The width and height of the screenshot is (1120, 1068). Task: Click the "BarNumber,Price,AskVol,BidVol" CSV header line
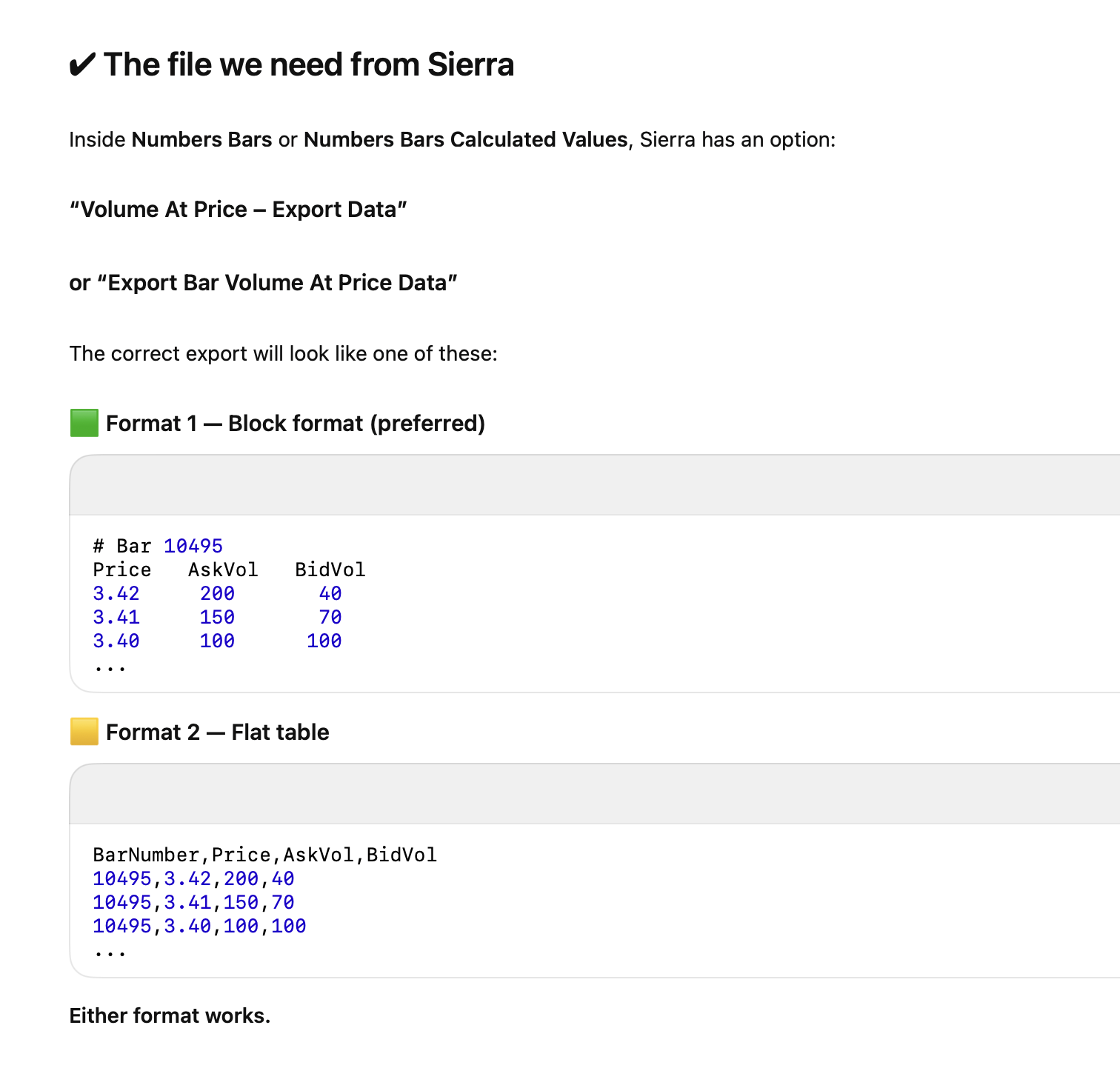click(x=264, y=855)
